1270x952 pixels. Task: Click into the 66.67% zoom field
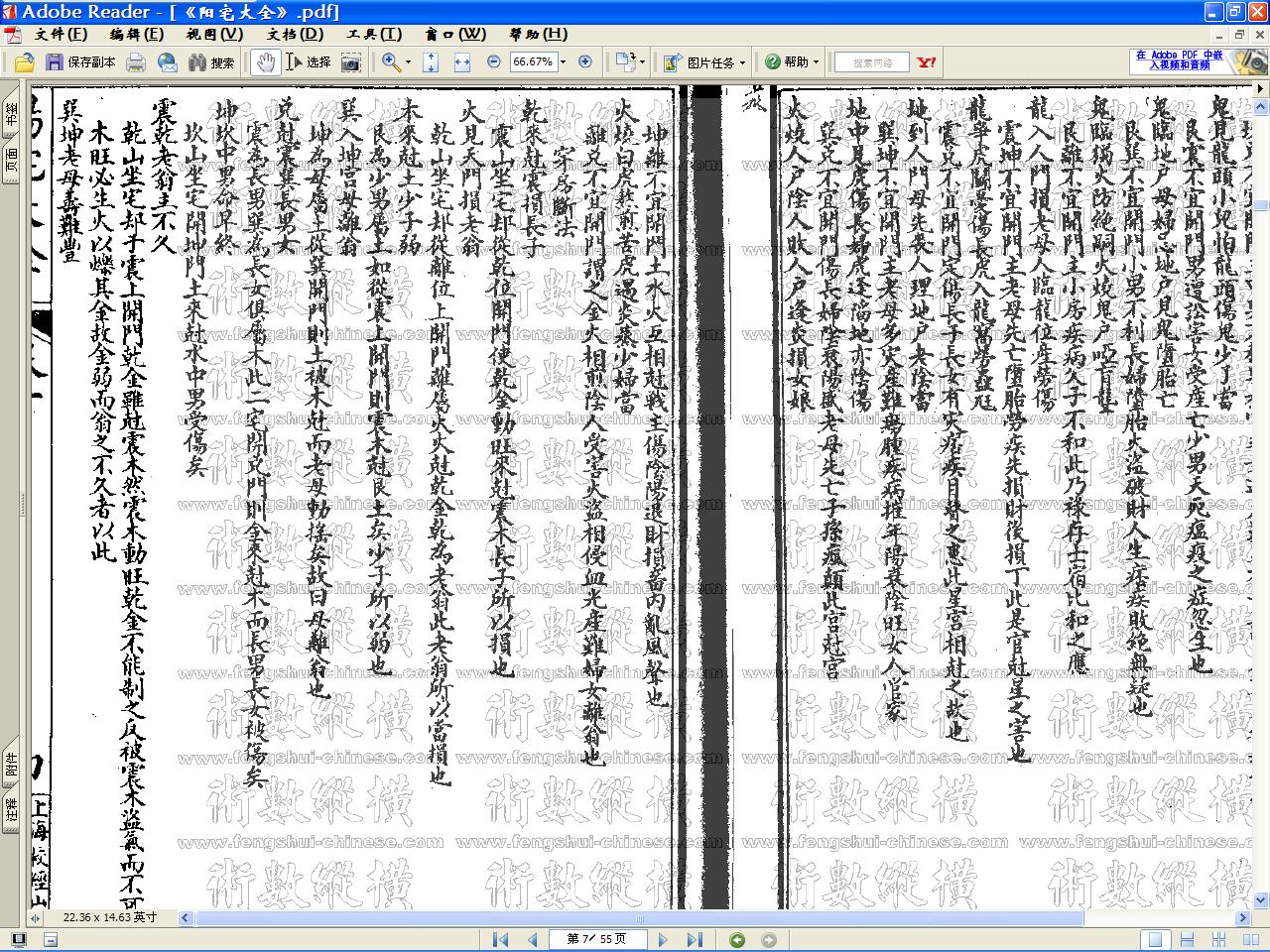[533, 61]
